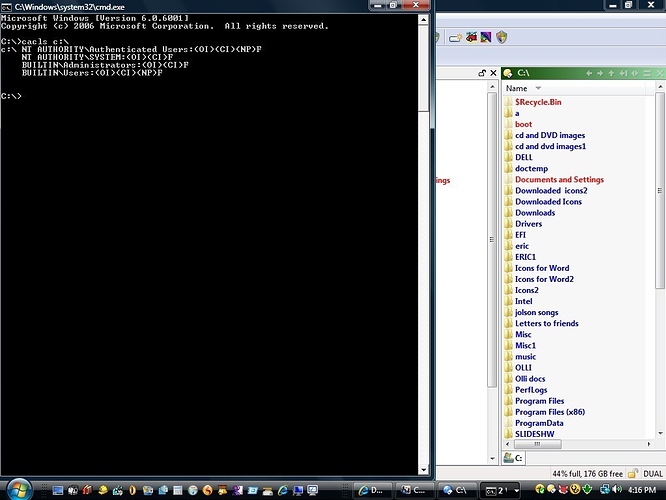This screenshot has width=666, height=500.
Task: Select the OLLI folder
Action: pyautogui.click(x=523, y=367)
